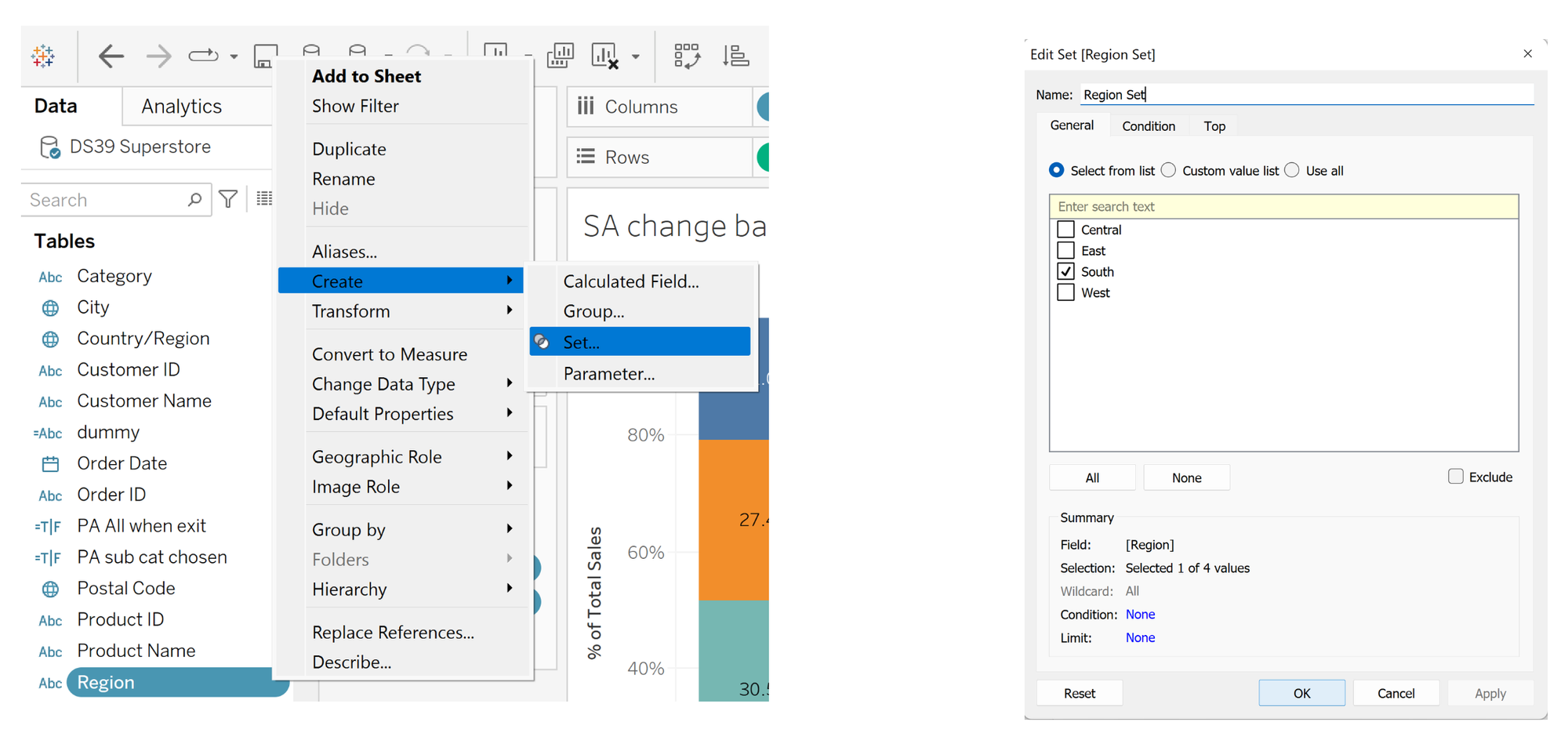The width and height of the screenshot is (1568, 740).
Task: Click the Duplicate sheet toolbar icon
Action: pos(560,56)
